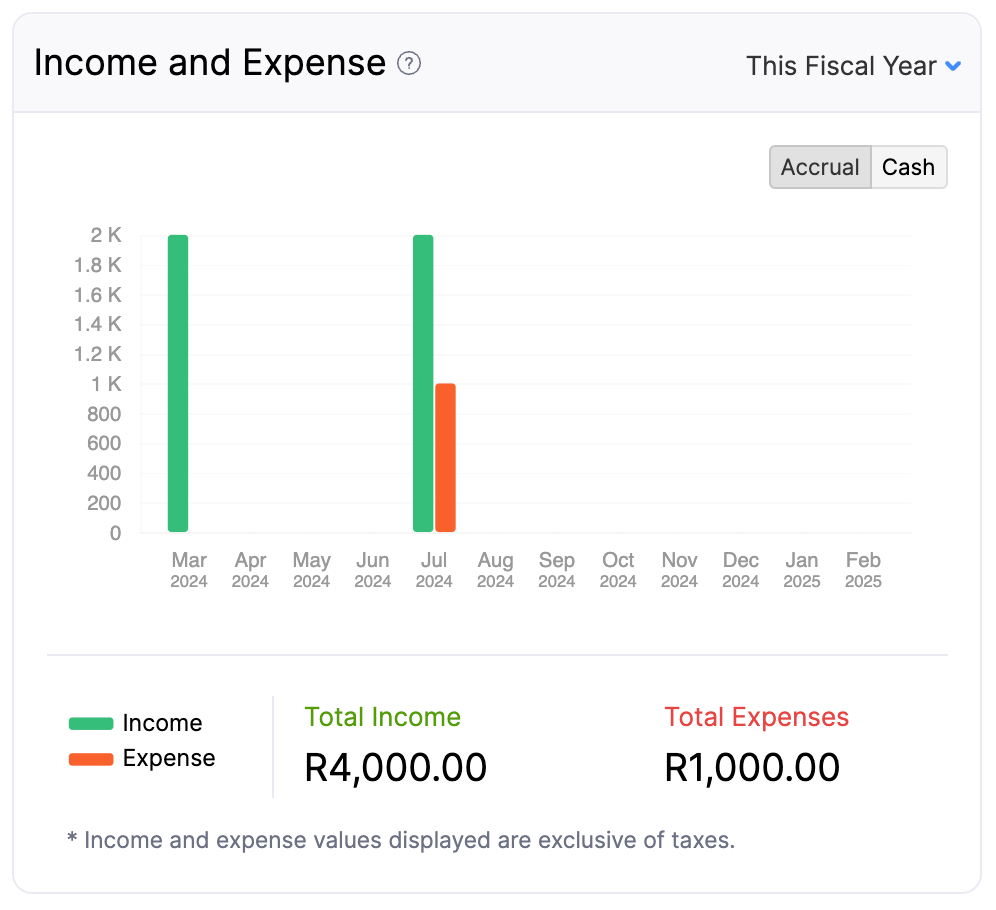Image resolution: width=996 pixels, height=910 pixels.
Task: Click the orange Expense legend marker
Action: (89, 758)
